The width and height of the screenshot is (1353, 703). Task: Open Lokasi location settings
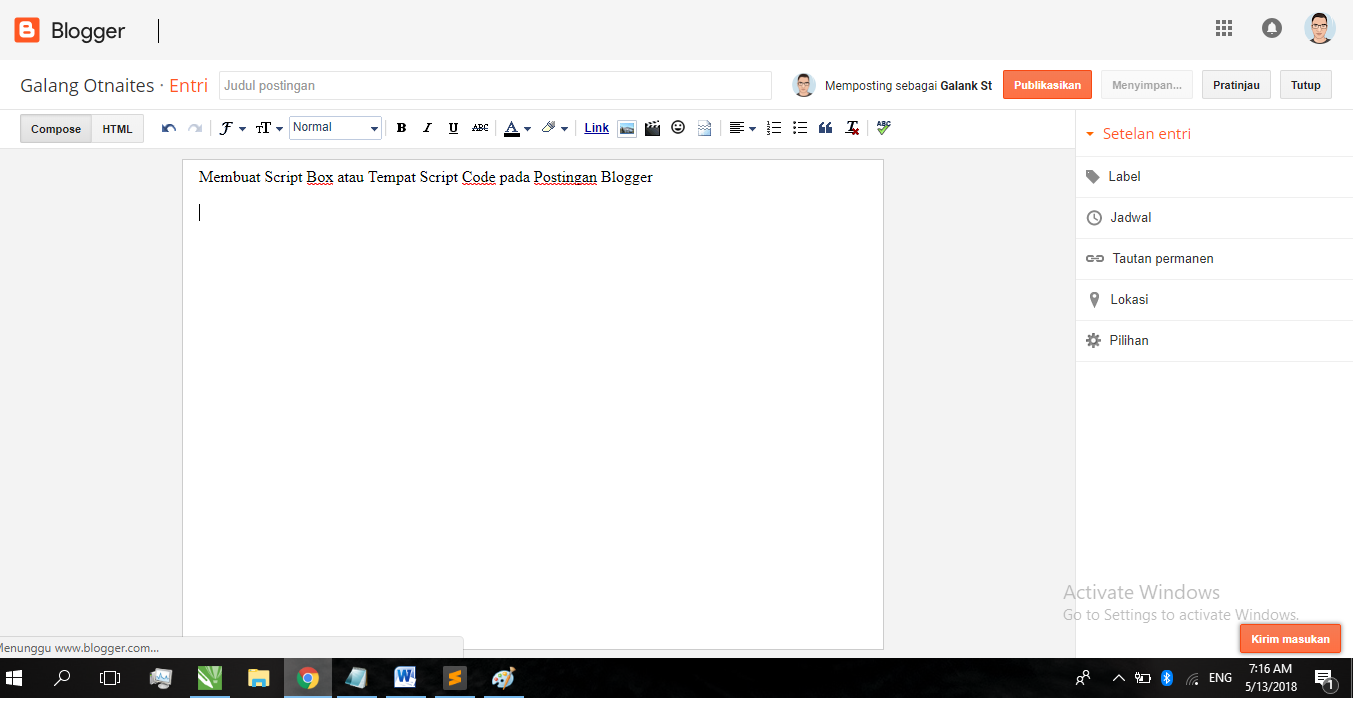point(1214,300)
